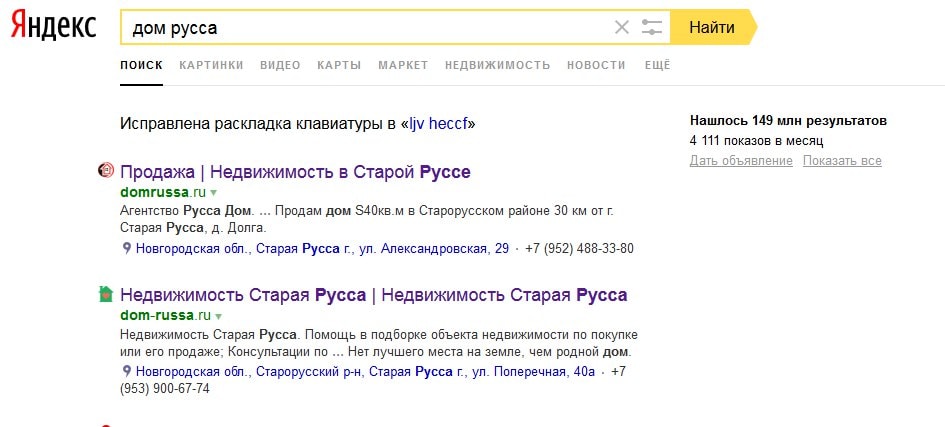
Task: Open advanced search settings slider icon
Action: [x=652, y=28]
